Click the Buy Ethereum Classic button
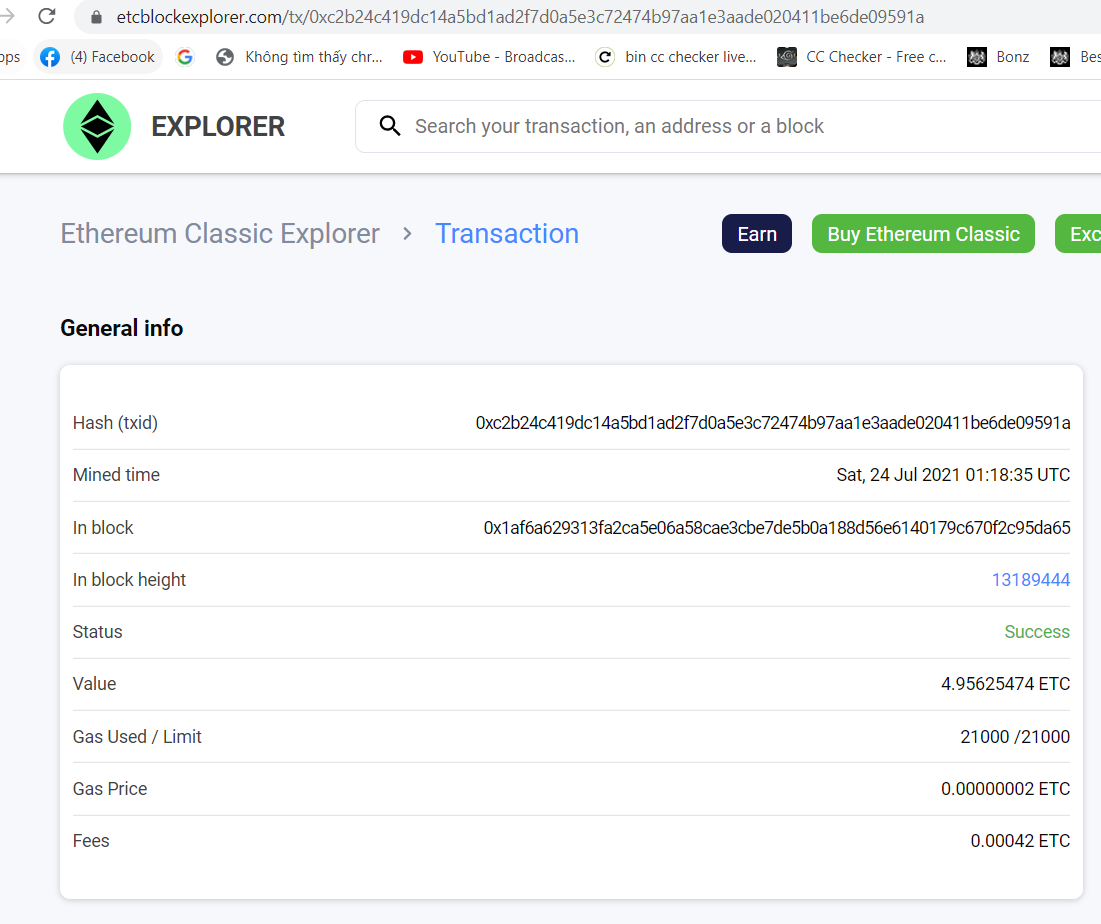 pos(923,234)
